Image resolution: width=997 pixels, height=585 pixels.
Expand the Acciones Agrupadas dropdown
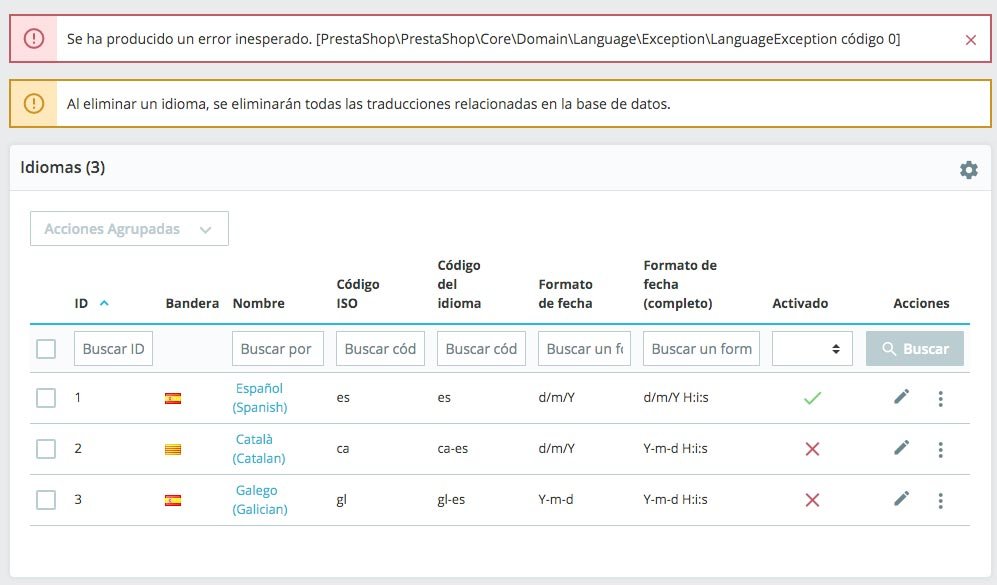pyautogui.click(x=129, y=229)
